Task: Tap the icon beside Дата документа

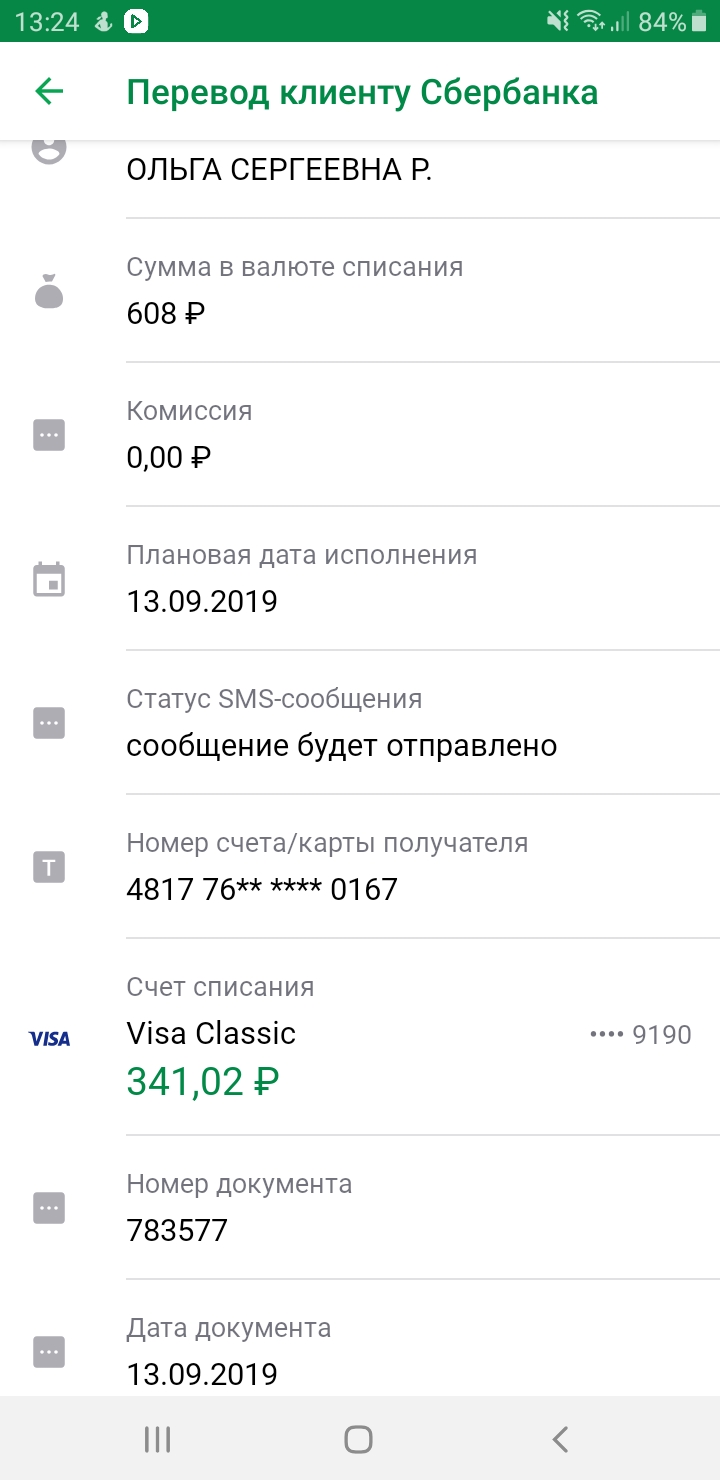Action: click(49, 1351)
